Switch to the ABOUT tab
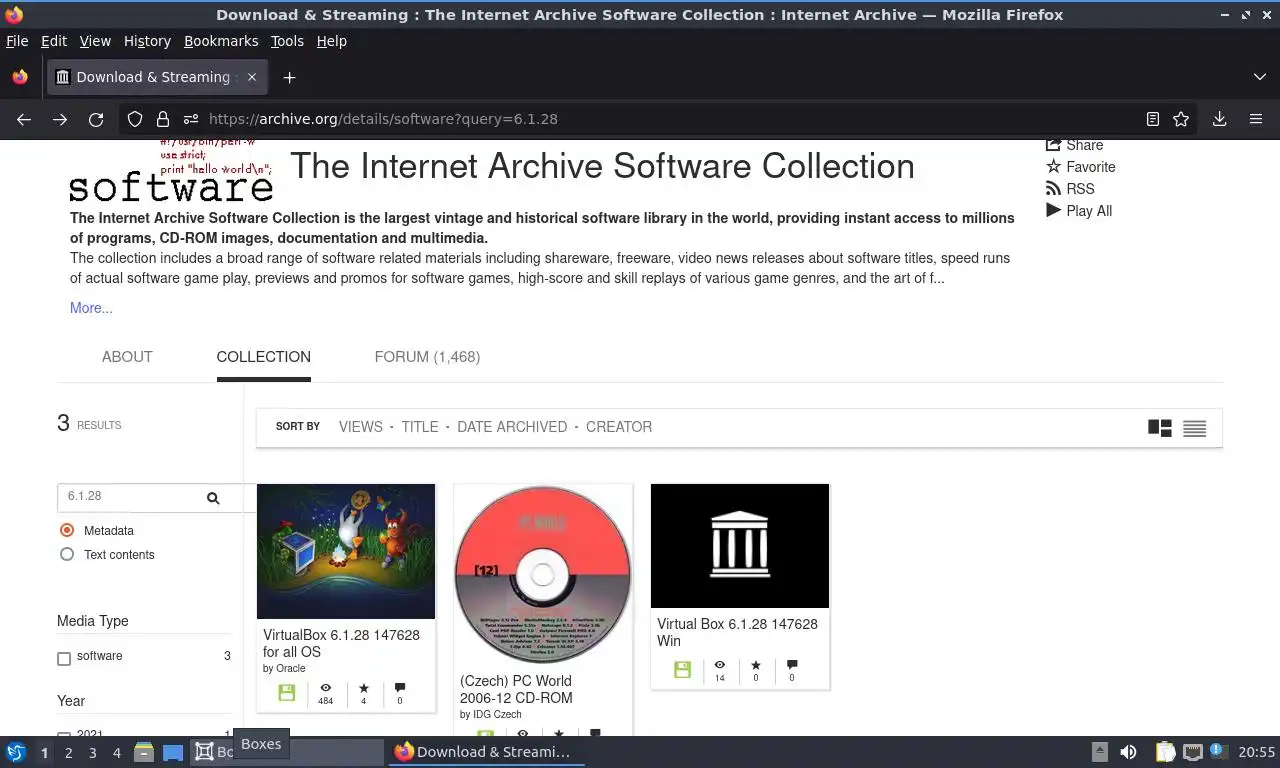 point(127,357)
